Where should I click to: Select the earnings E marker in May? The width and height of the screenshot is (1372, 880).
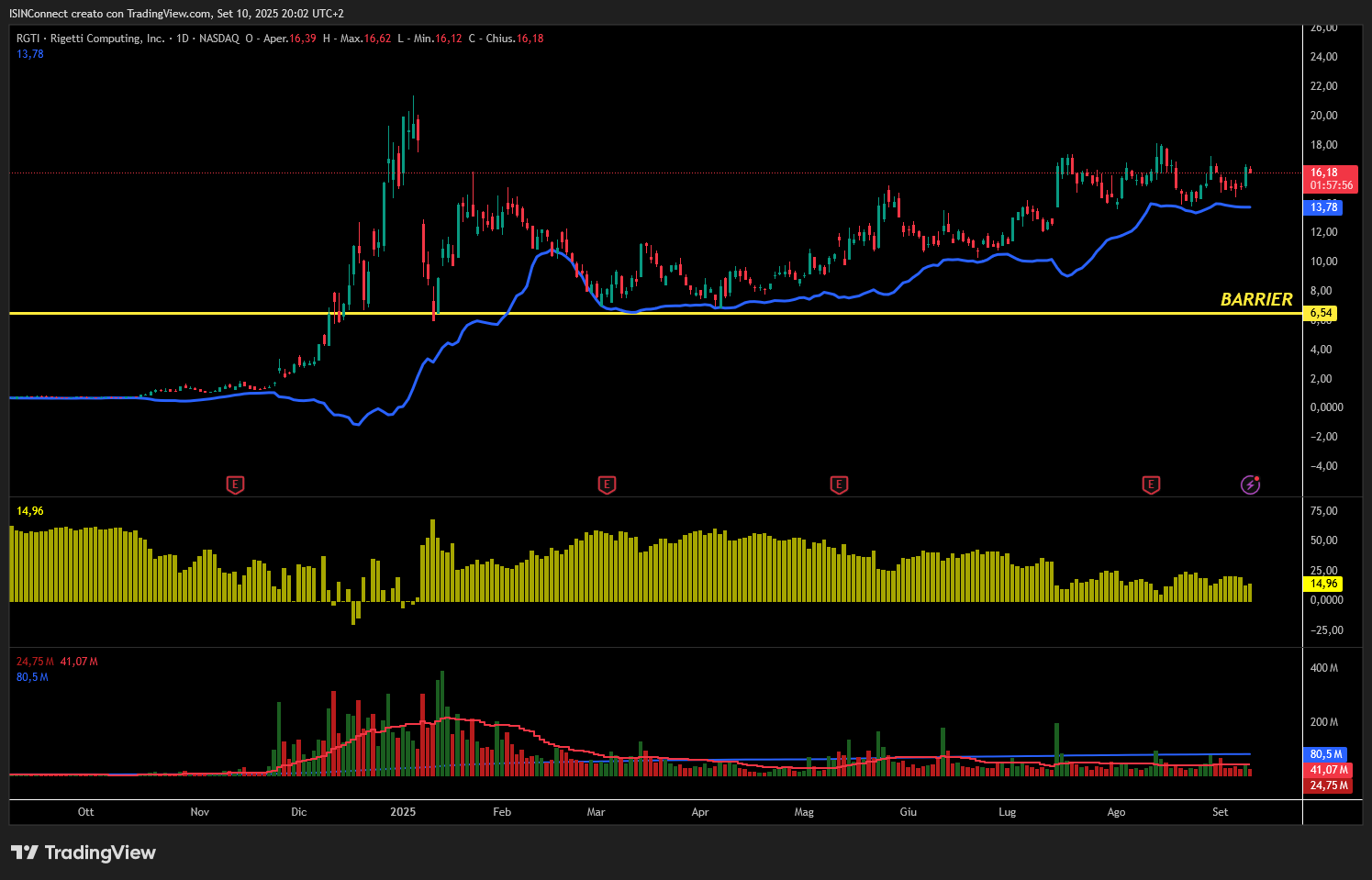pyautogui.click(x=838, y=485)
